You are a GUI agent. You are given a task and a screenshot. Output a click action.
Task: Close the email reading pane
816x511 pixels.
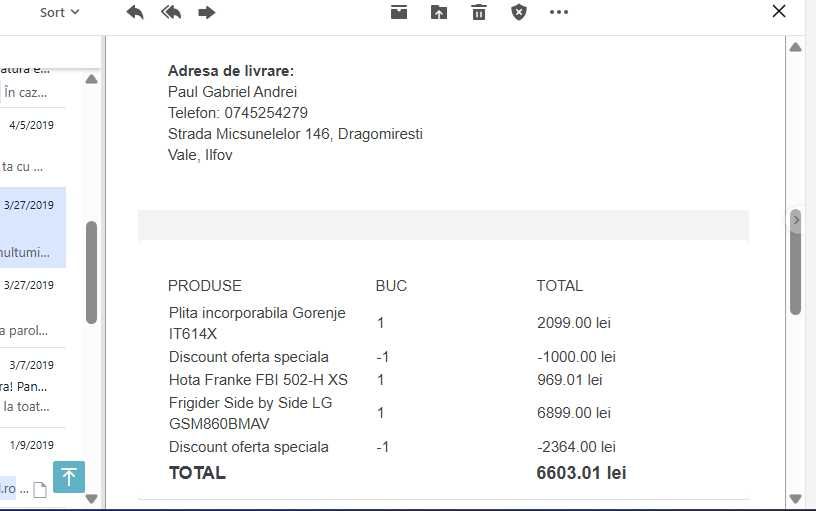780,12
